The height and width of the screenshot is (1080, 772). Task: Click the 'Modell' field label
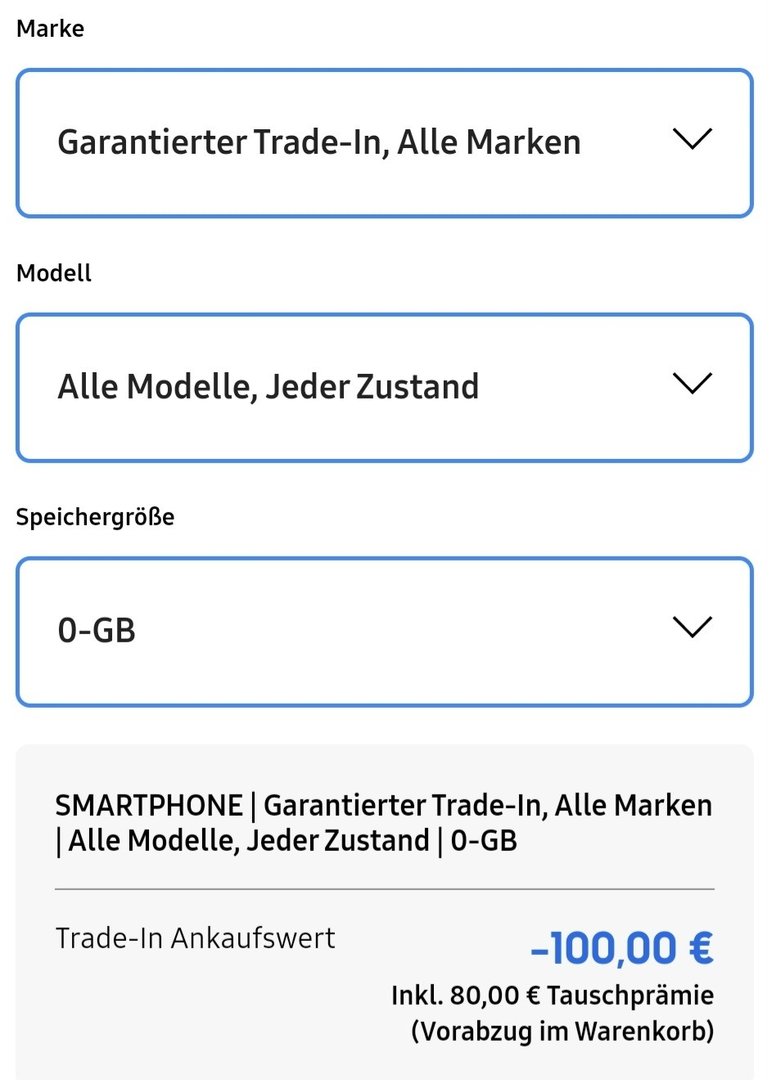pos(54,273)
